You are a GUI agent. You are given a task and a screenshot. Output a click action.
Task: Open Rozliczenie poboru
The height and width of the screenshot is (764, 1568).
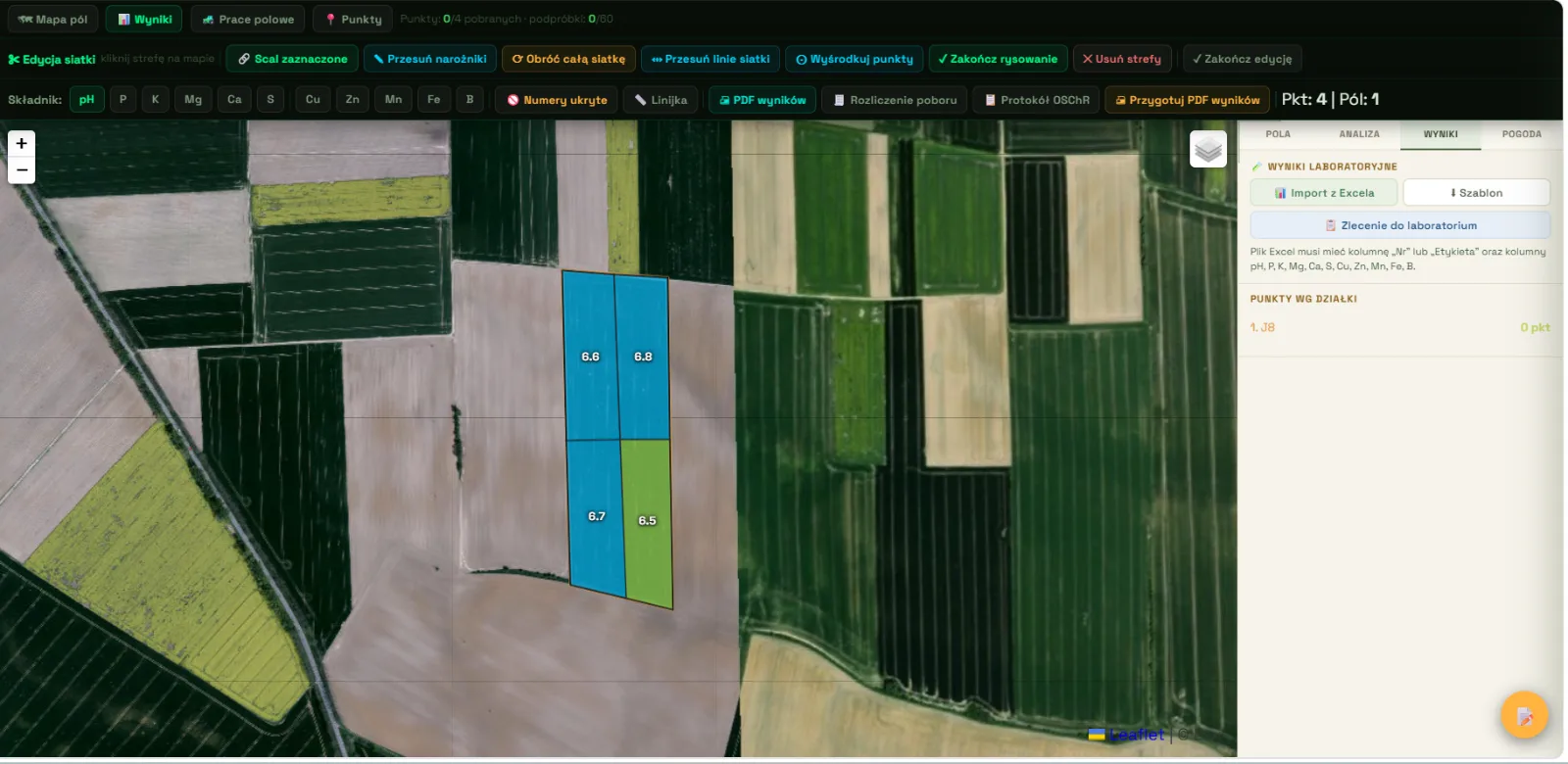pyautogui.click(x=894, y=100)
